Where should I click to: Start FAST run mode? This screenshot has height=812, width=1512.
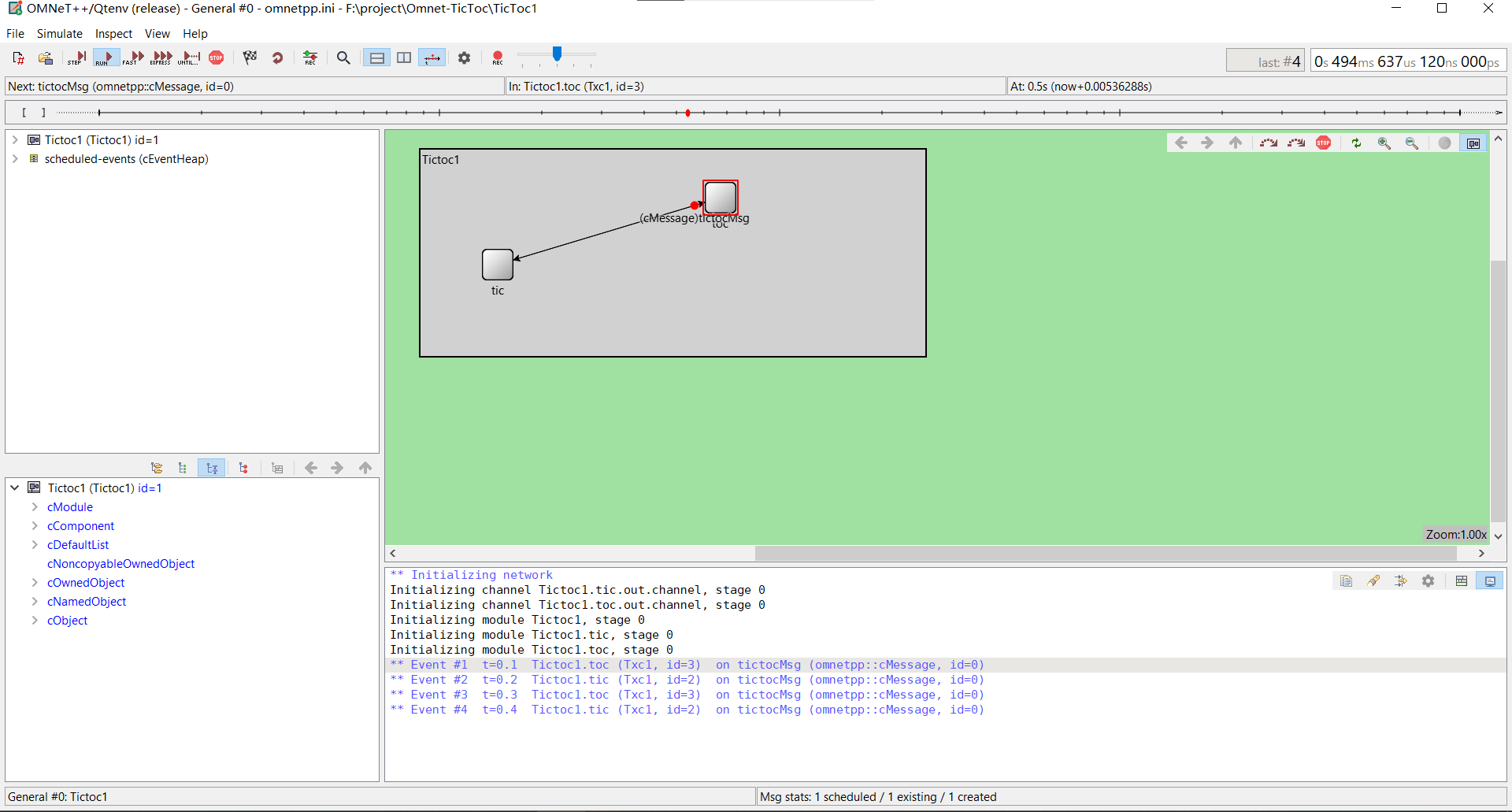134,57
